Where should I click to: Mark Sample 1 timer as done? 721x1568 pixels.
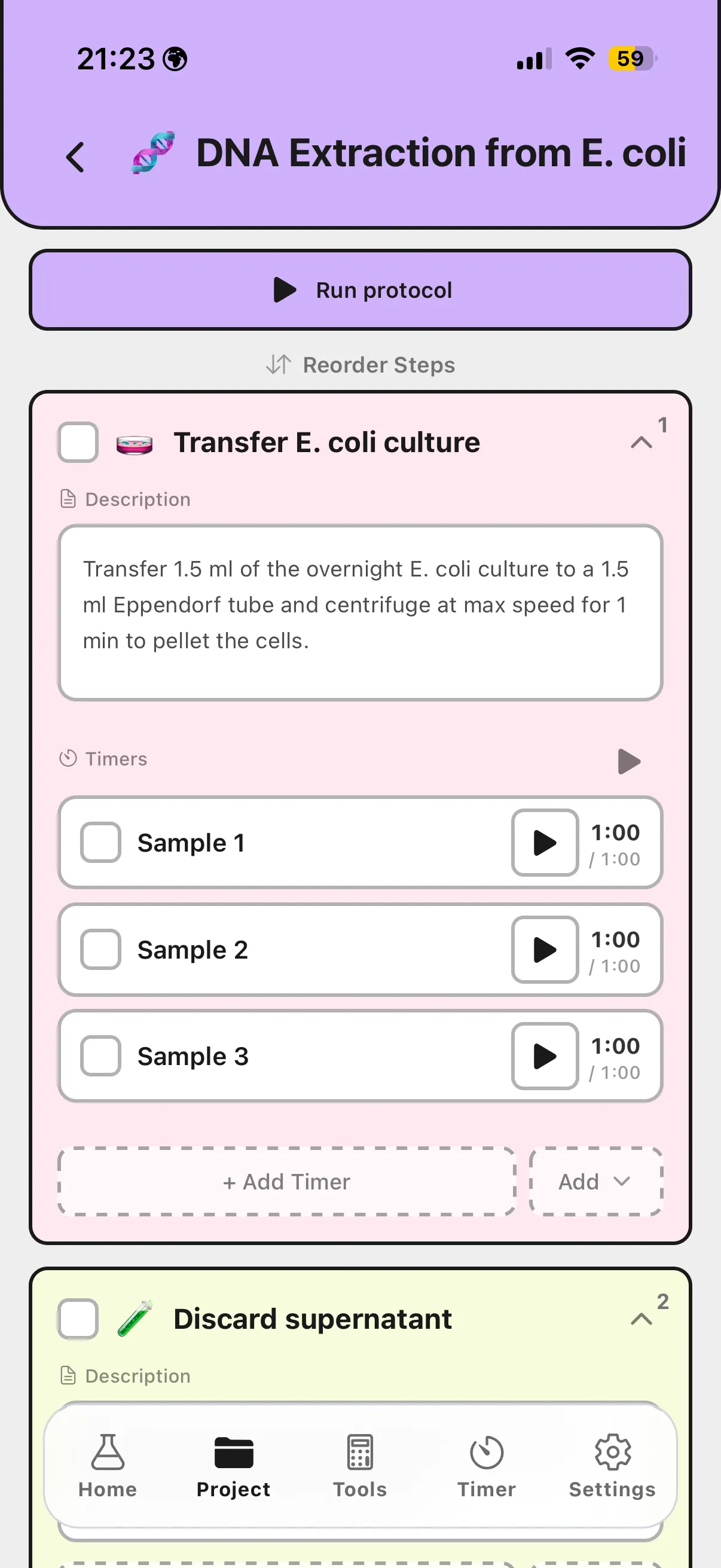pos(101,843)
